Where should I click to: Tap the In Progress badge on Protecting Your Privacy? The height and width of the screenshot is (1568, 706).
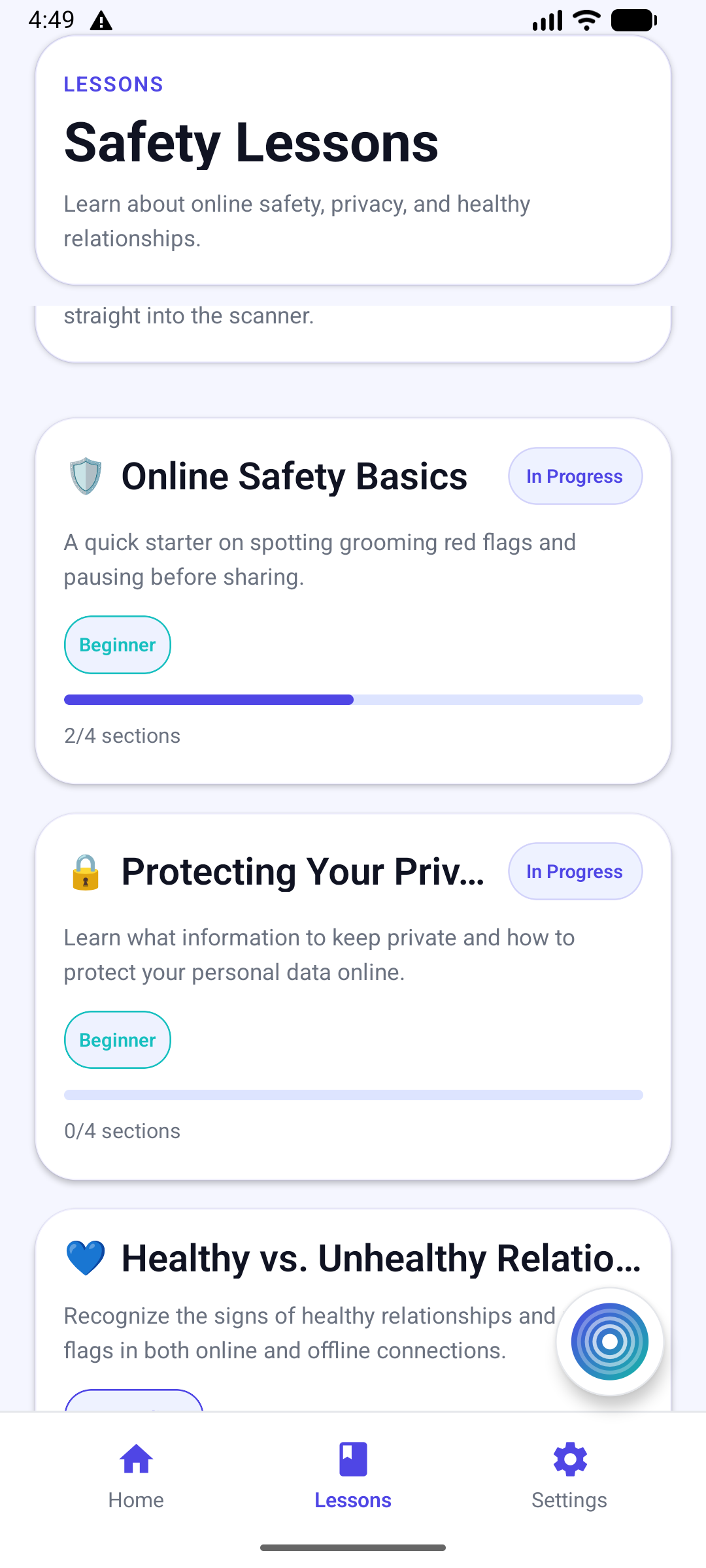575,871
